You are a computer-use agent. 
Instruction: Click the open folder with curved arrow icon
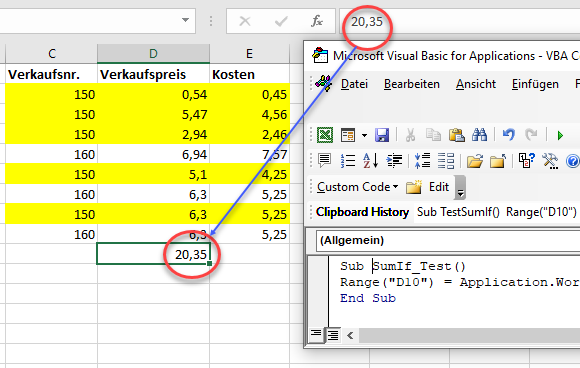click(475, 161)
